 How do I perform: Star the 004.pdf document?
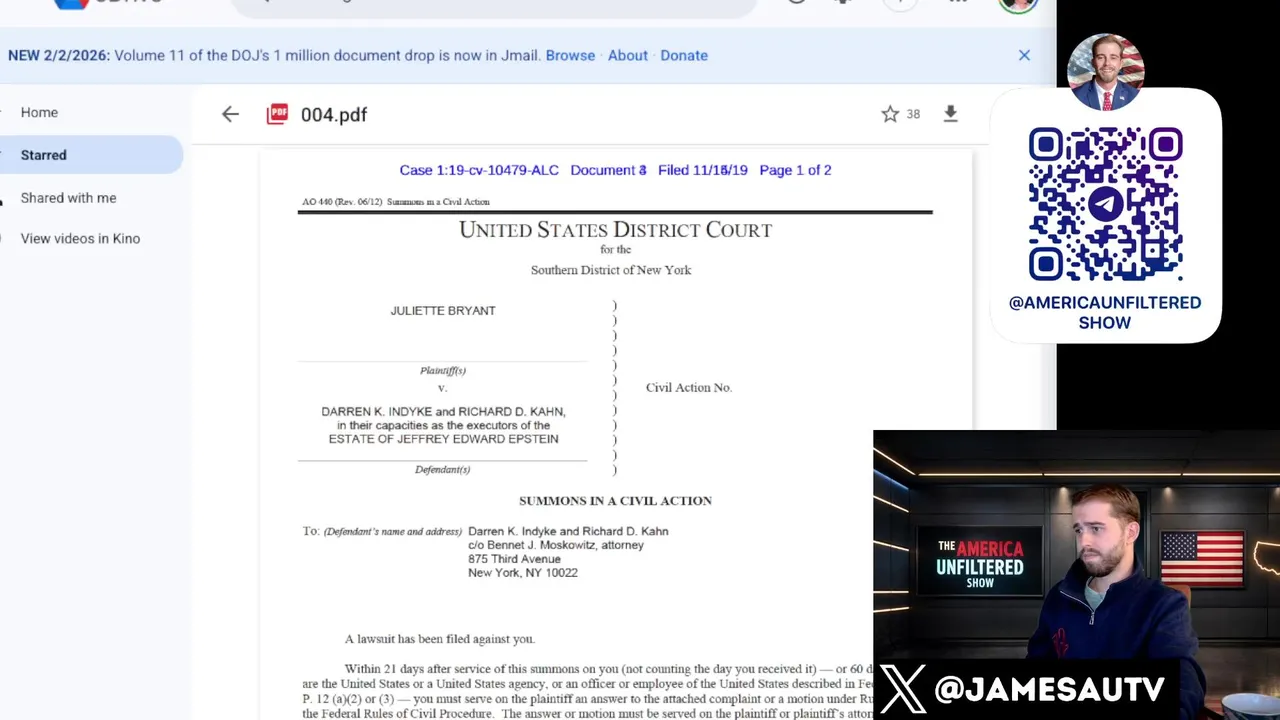click(890, 114)
